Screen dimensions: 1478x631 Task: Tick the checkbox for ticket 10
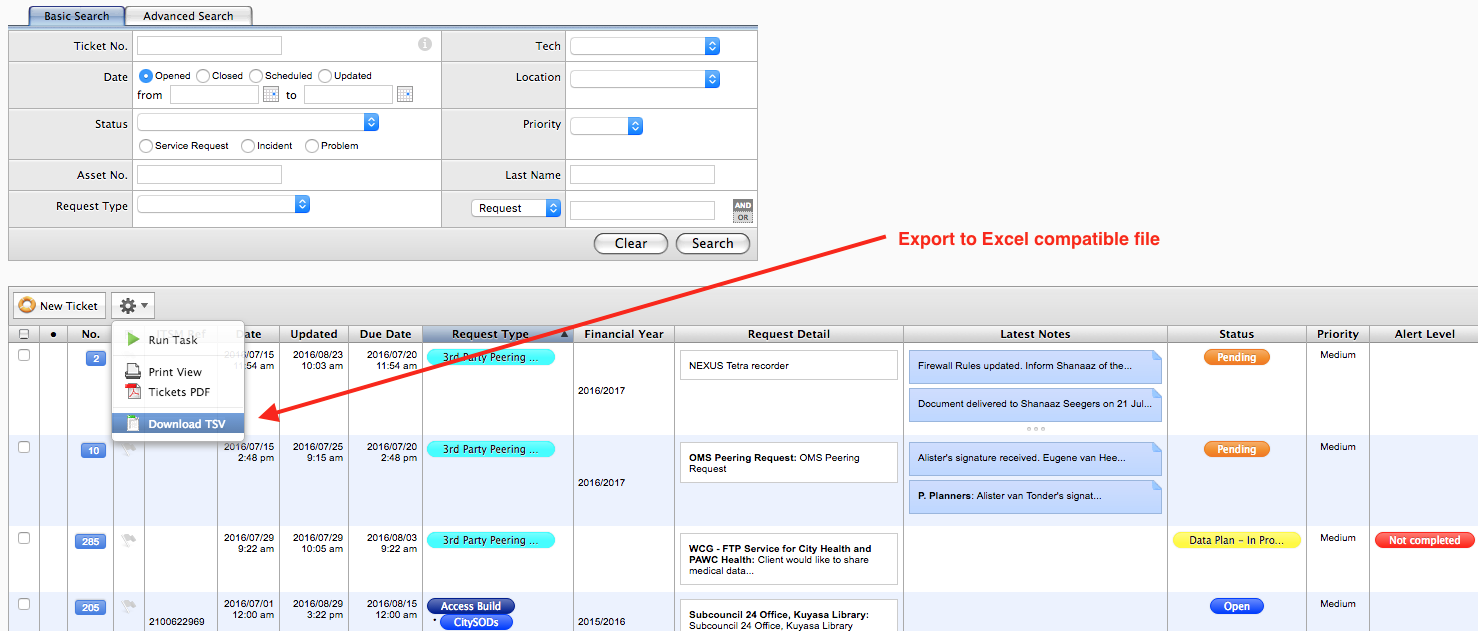click(x=24, y=447)
